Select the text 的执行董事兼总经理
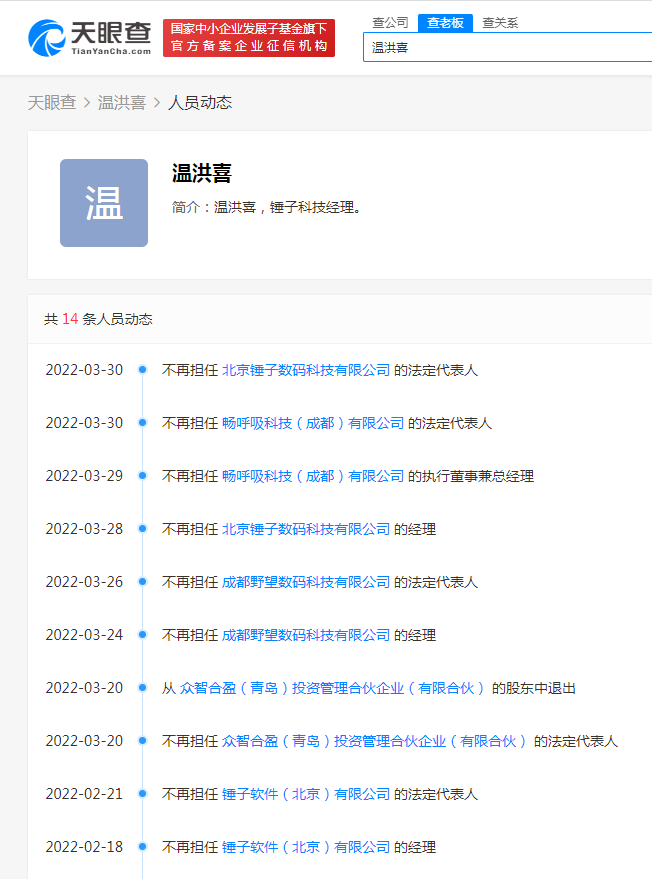 (x=471, y=476)
